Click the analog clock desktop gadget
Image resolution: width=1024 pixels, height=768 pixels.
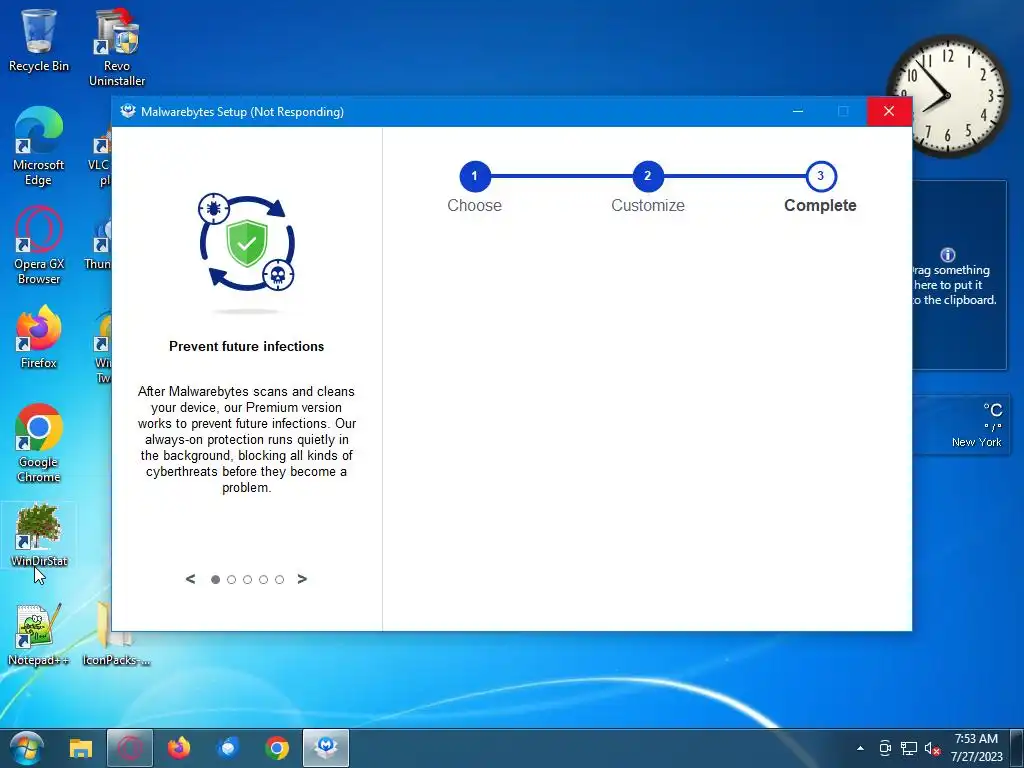pos(947,95)
